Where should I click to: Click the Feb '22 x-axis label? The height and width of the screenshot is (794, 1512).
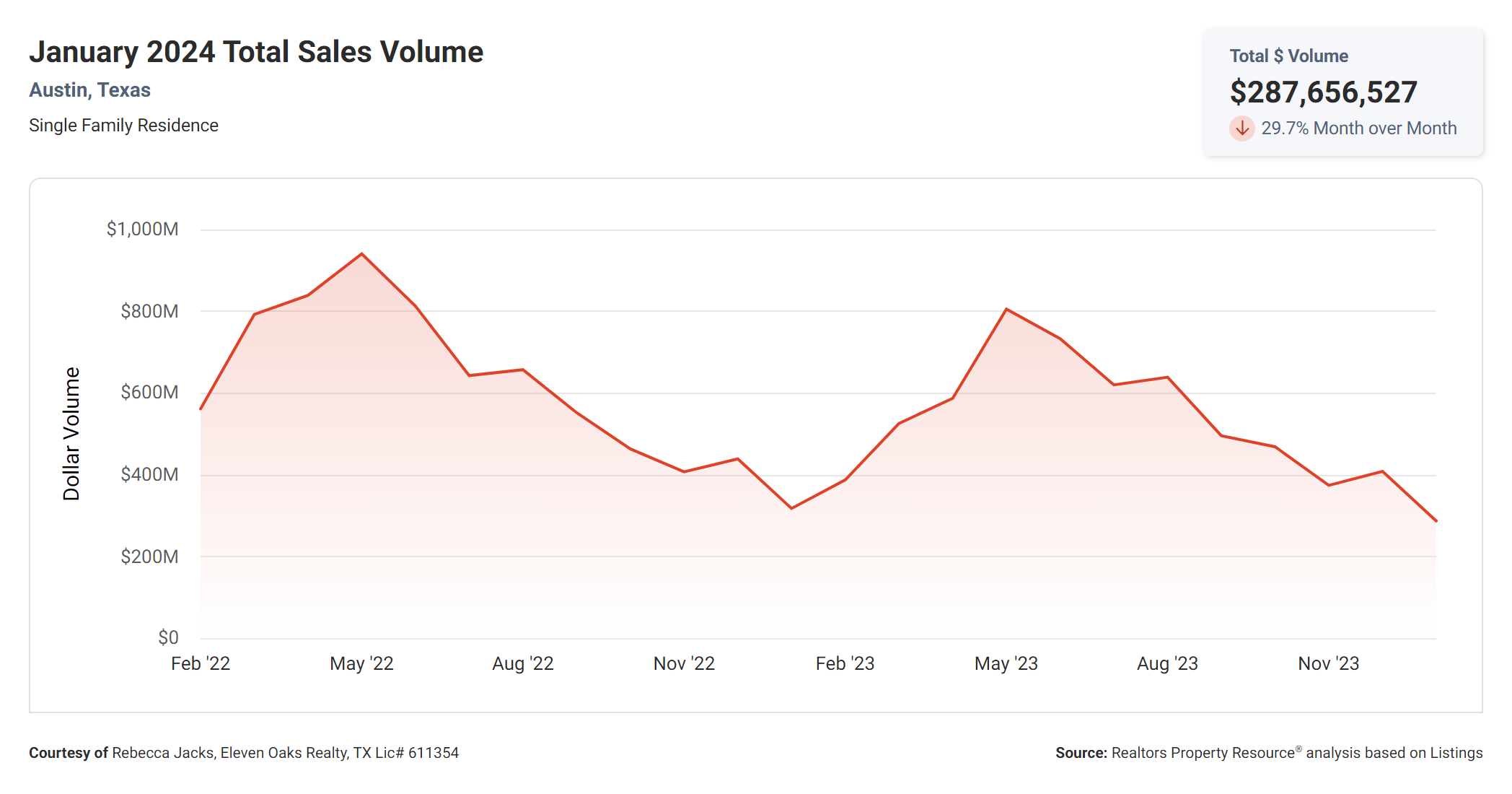tap(201, 663)
